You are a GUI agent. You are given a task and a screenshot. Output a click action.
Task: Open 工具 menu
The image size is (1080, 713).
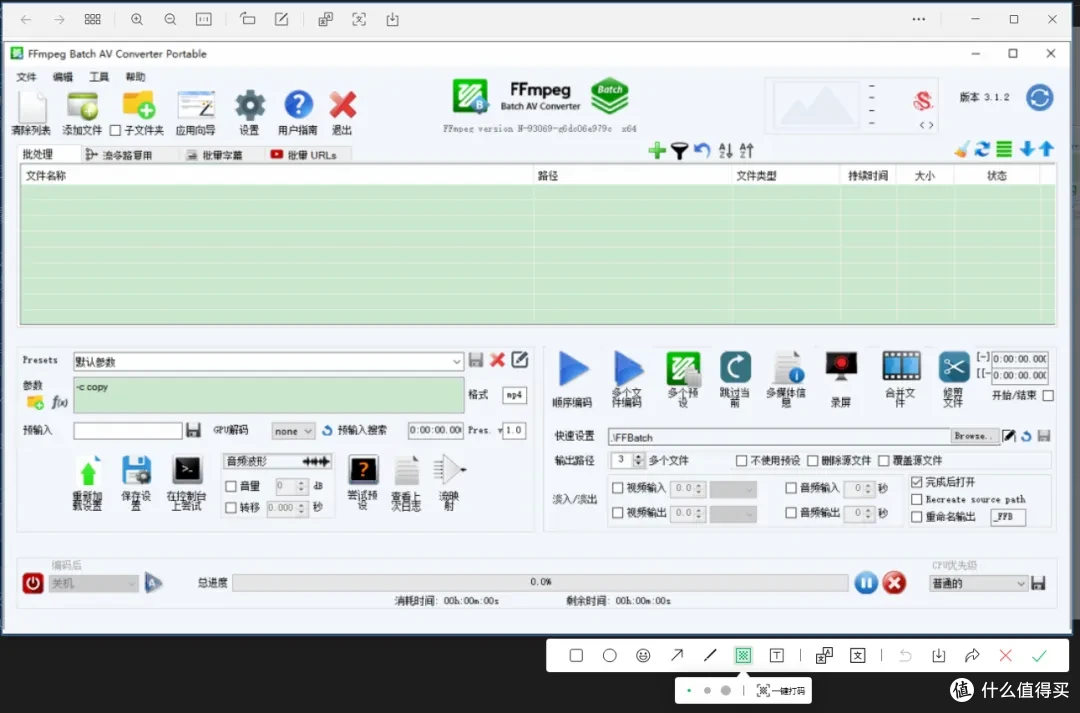pyautogui.click(x=99, y=76)
